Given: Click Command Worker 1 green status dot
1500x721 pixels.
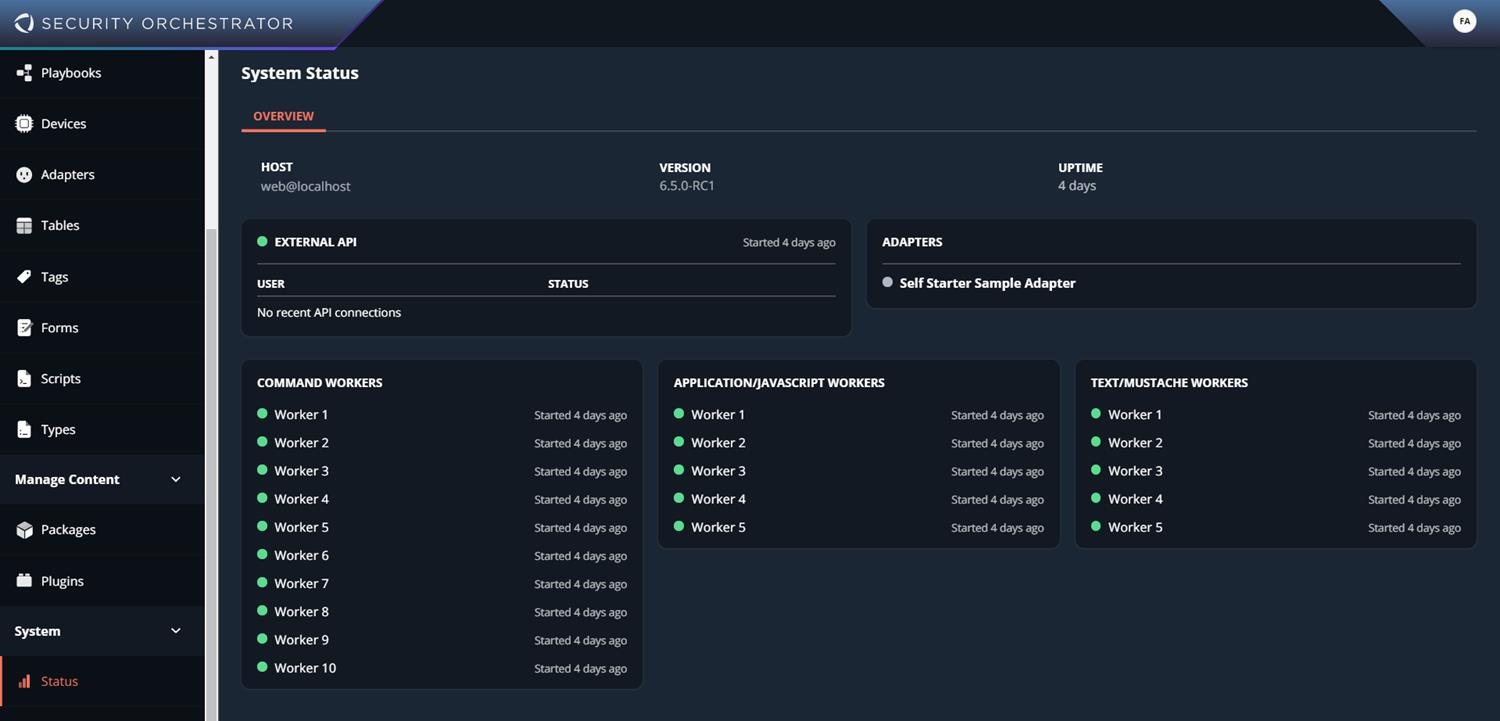Looking at the screenshot, I should (x=262, y=413).
